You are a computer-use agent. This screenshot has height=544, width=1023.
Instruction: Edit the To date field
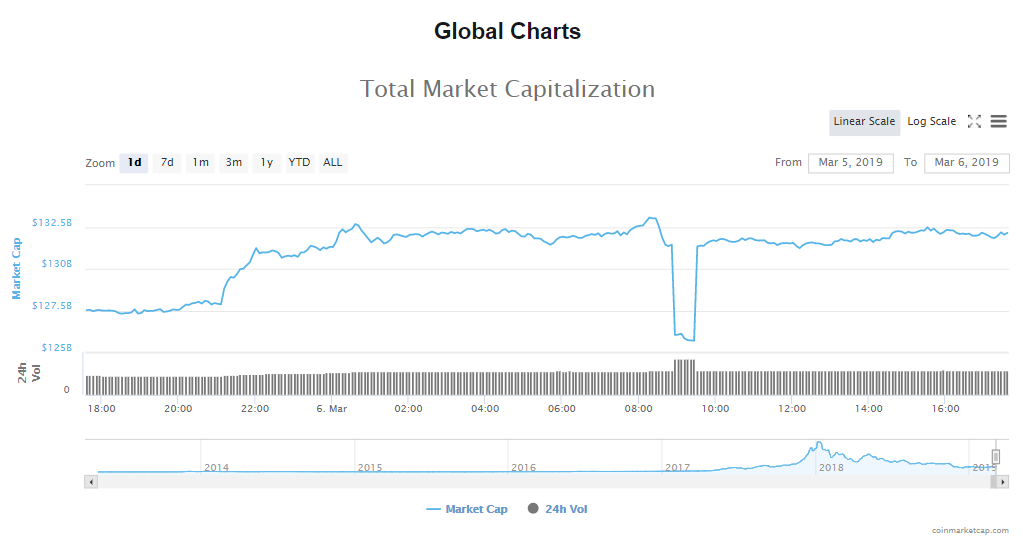click(966, 163)
